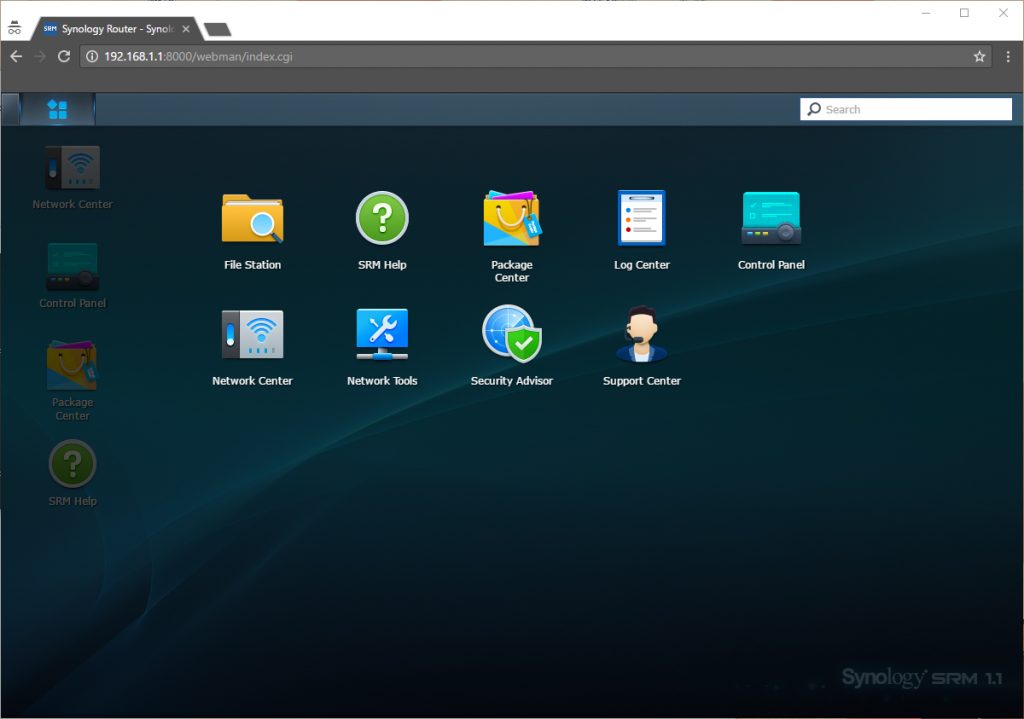1024x719 pixels.
Task: Click the dimmed Network Center desktop shortcut
Action: (x=72, y=178)
